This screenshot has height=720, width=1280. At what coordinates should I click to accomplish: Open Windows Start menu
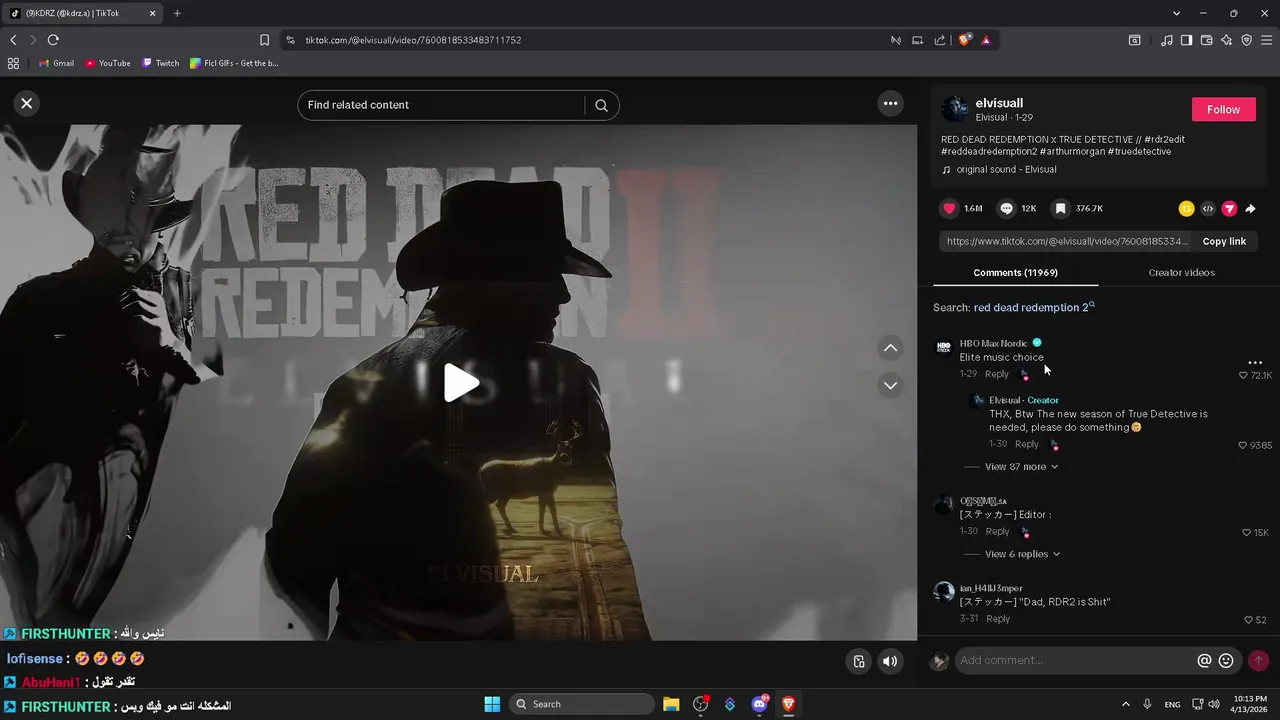click(x=492, y=704)
